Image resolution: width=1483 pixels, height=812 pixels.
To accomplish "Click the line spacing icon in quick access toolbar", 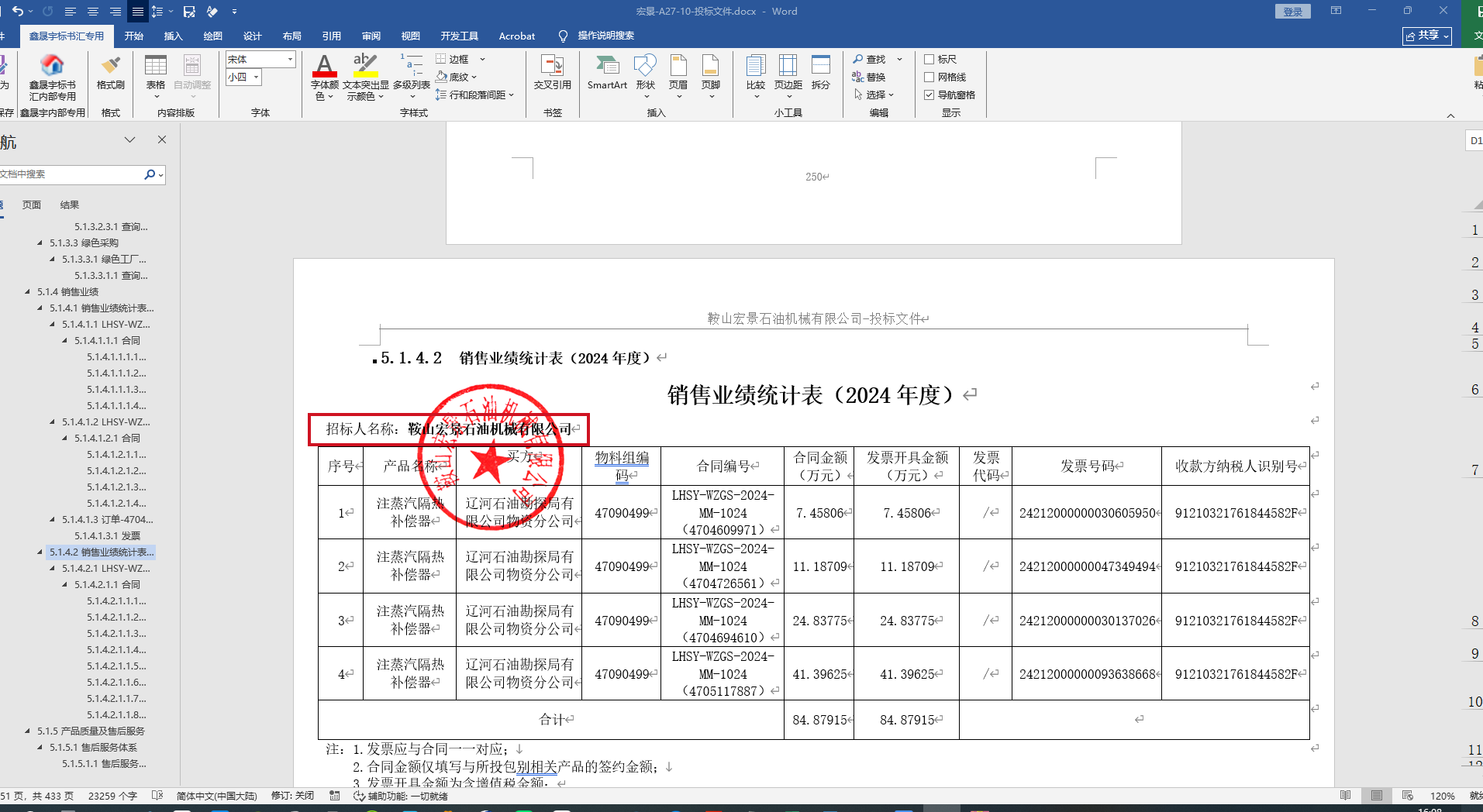I will tap(157, 12).
